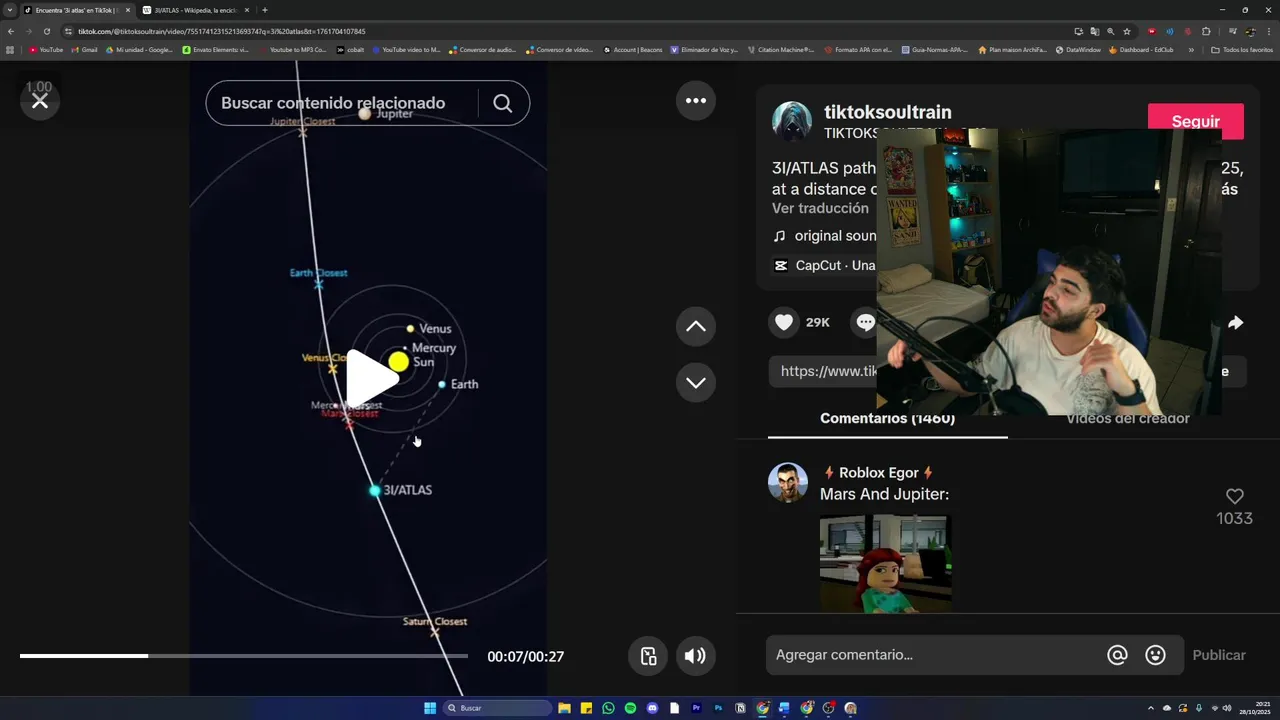Viewport: 1280px width, 720px height.
Task: Open a new browser tab
Action: click(265, 10)
